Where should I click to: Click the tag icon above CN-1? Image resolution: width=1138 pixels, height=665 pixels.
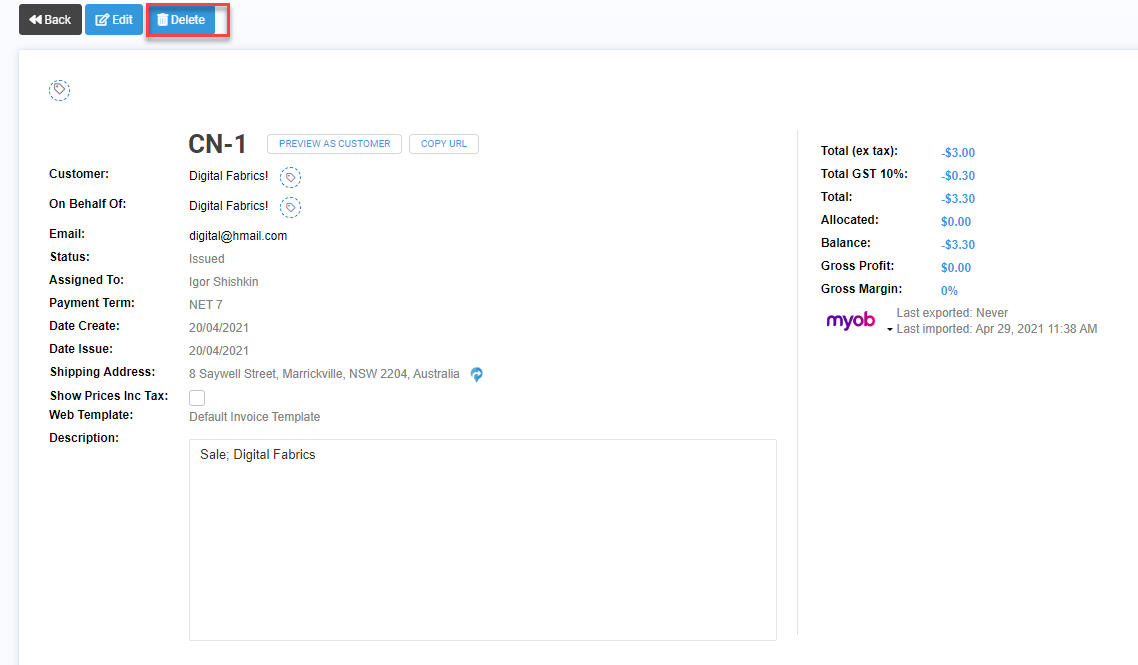[60, 90]
